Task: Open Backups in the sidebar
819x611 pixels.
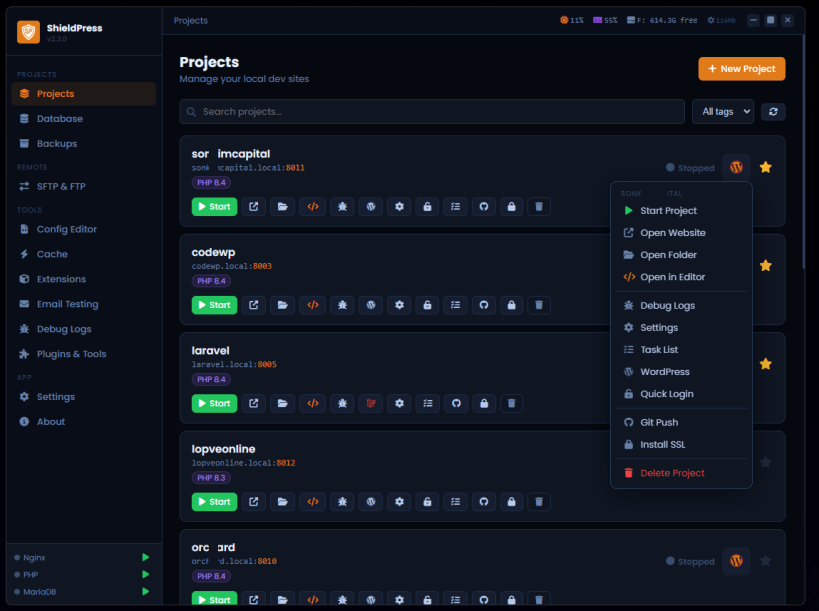Action: click(84, 144)
